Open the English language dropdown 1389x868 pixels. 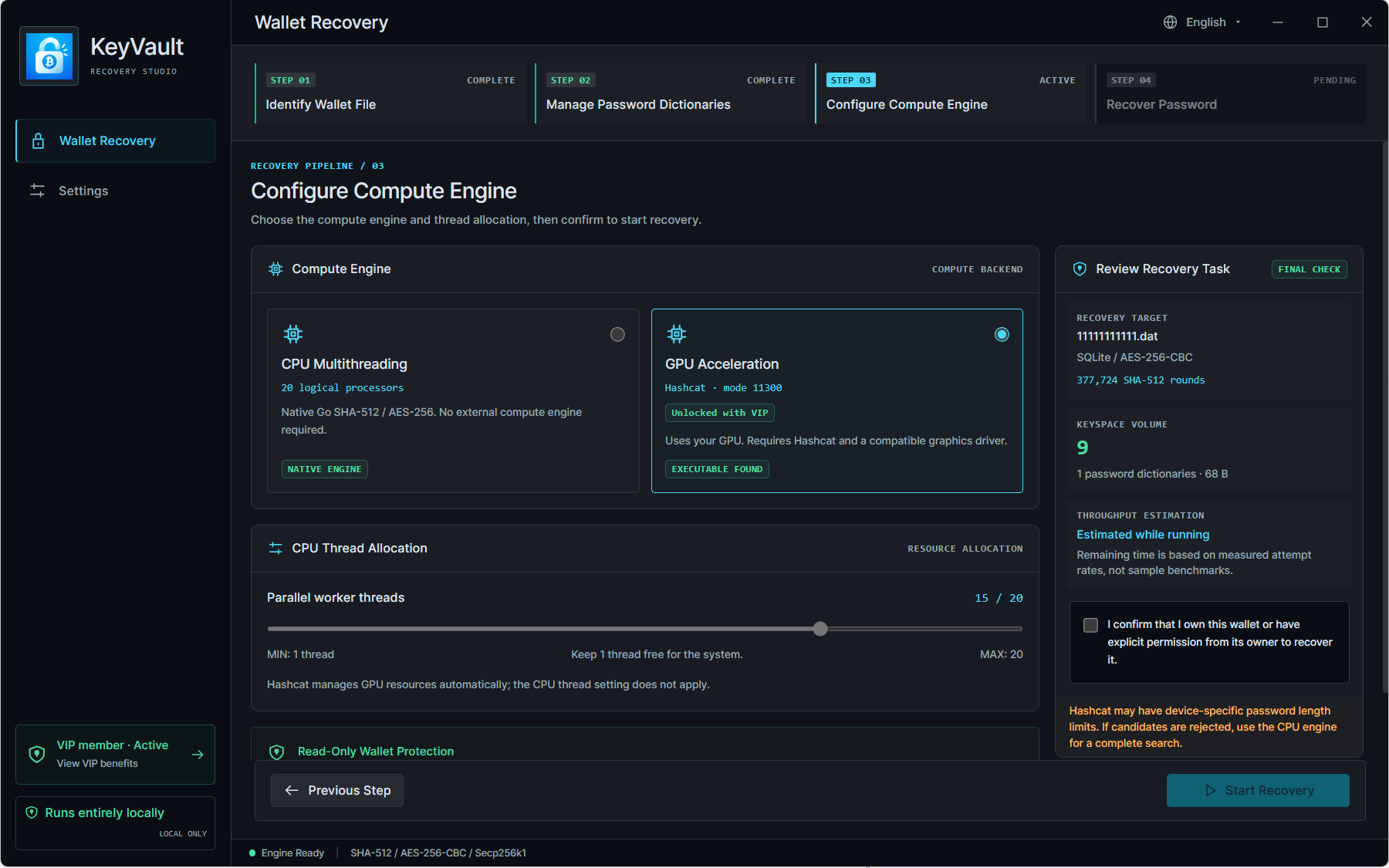(x=1202, y=22)
